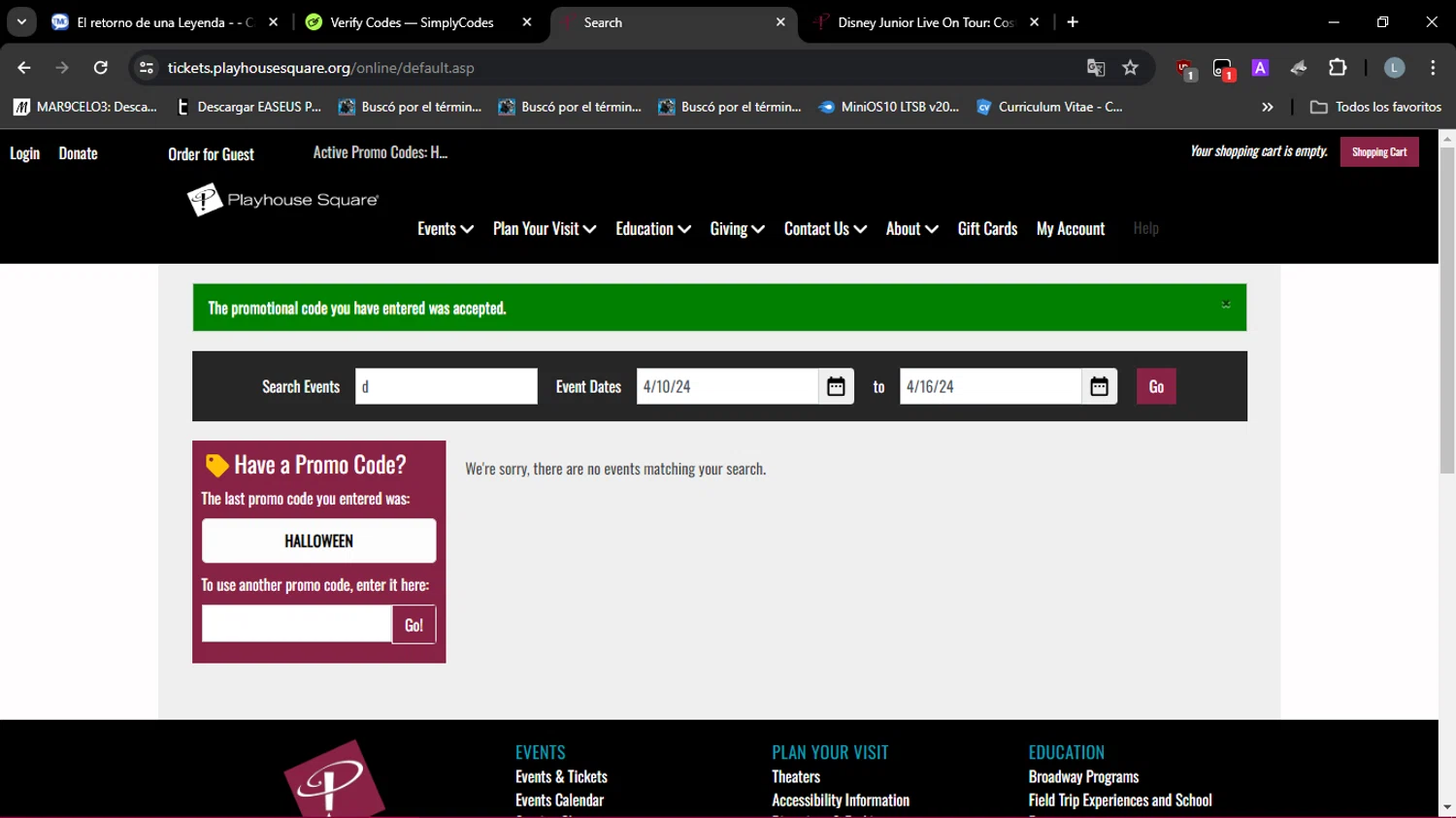Click the Order for Guest link

pos(211,154)
